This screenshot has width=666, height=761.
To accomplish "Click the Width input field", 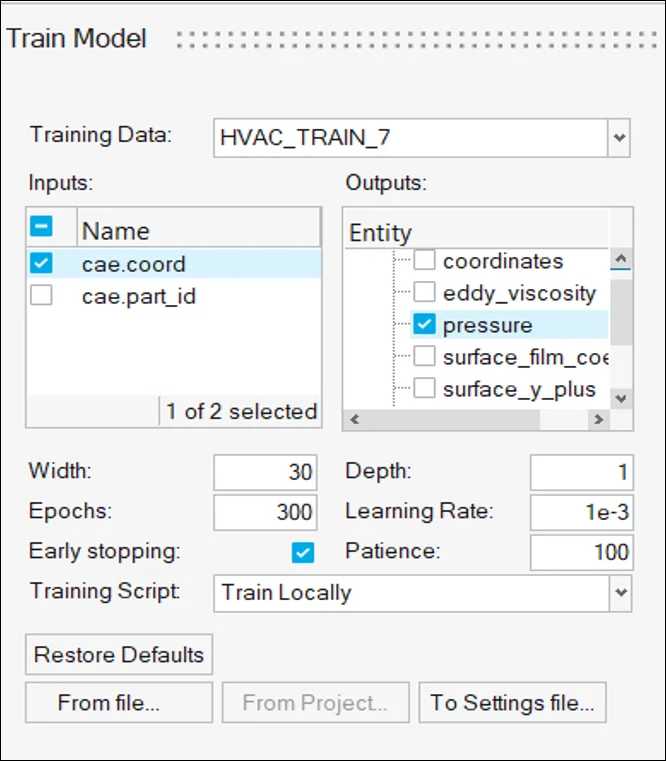I will [x=265, y=473].
